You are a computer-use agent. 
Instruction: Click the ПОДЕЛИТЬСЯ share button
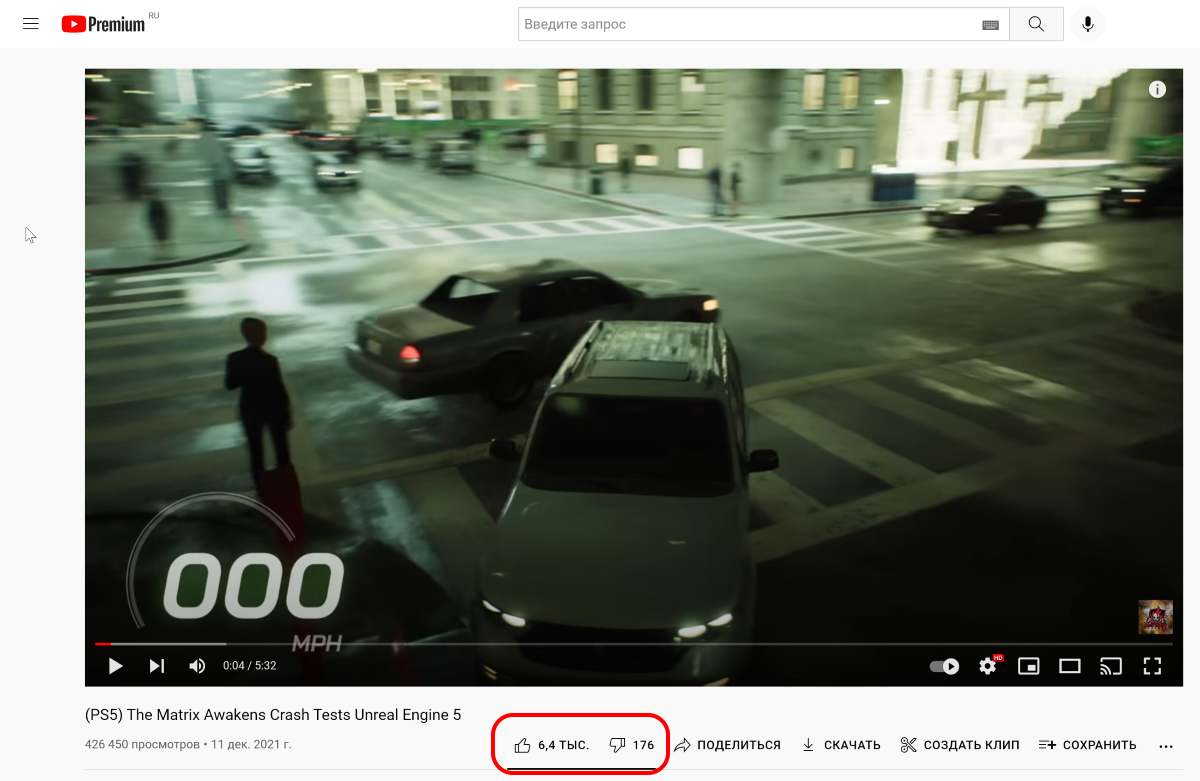click(x=727, y=745)
